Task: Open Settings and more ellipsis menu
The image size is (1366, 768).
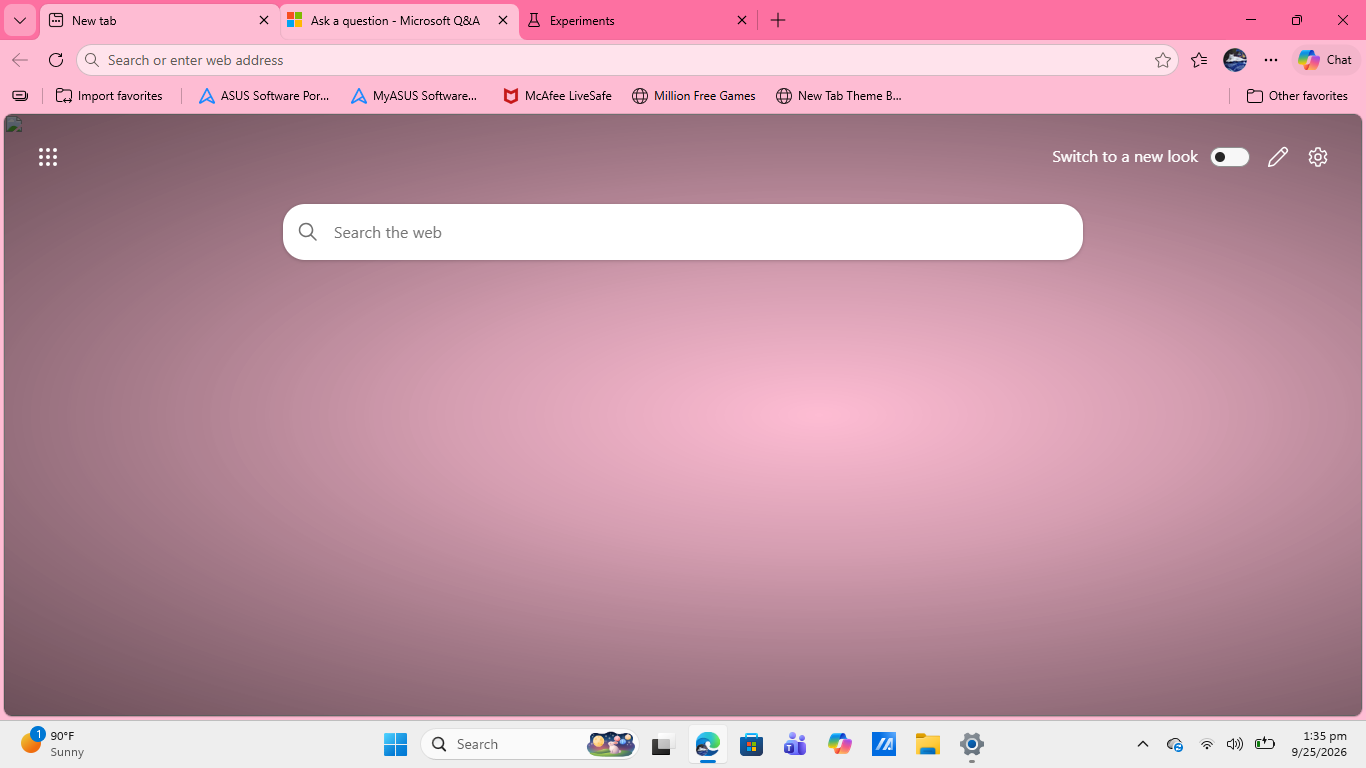Action: pyautogui.click(x=1271, y=60)
